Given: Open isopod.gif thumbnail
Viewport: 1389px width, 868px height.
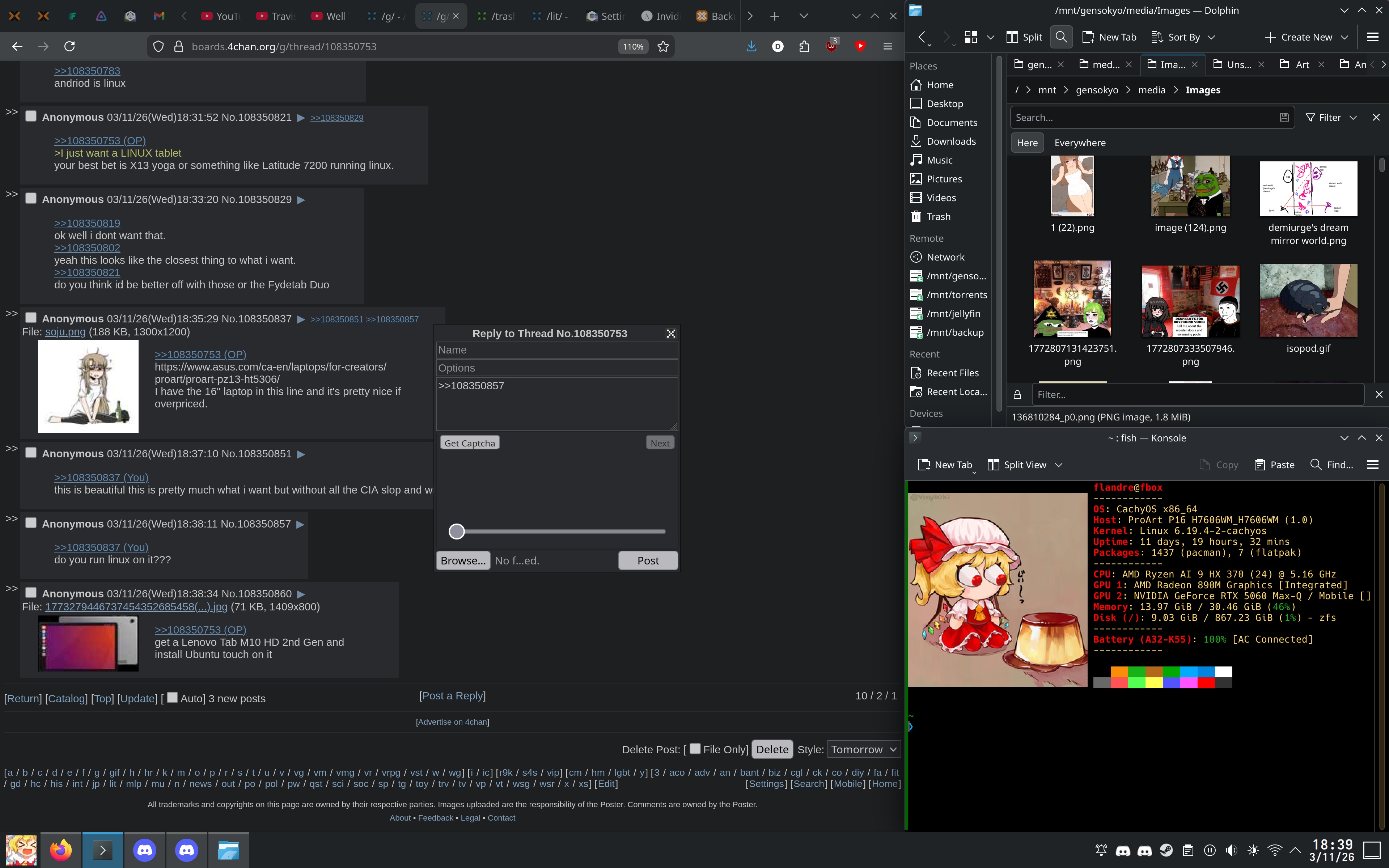Looking at the screenshot, I should point(1308,301).
